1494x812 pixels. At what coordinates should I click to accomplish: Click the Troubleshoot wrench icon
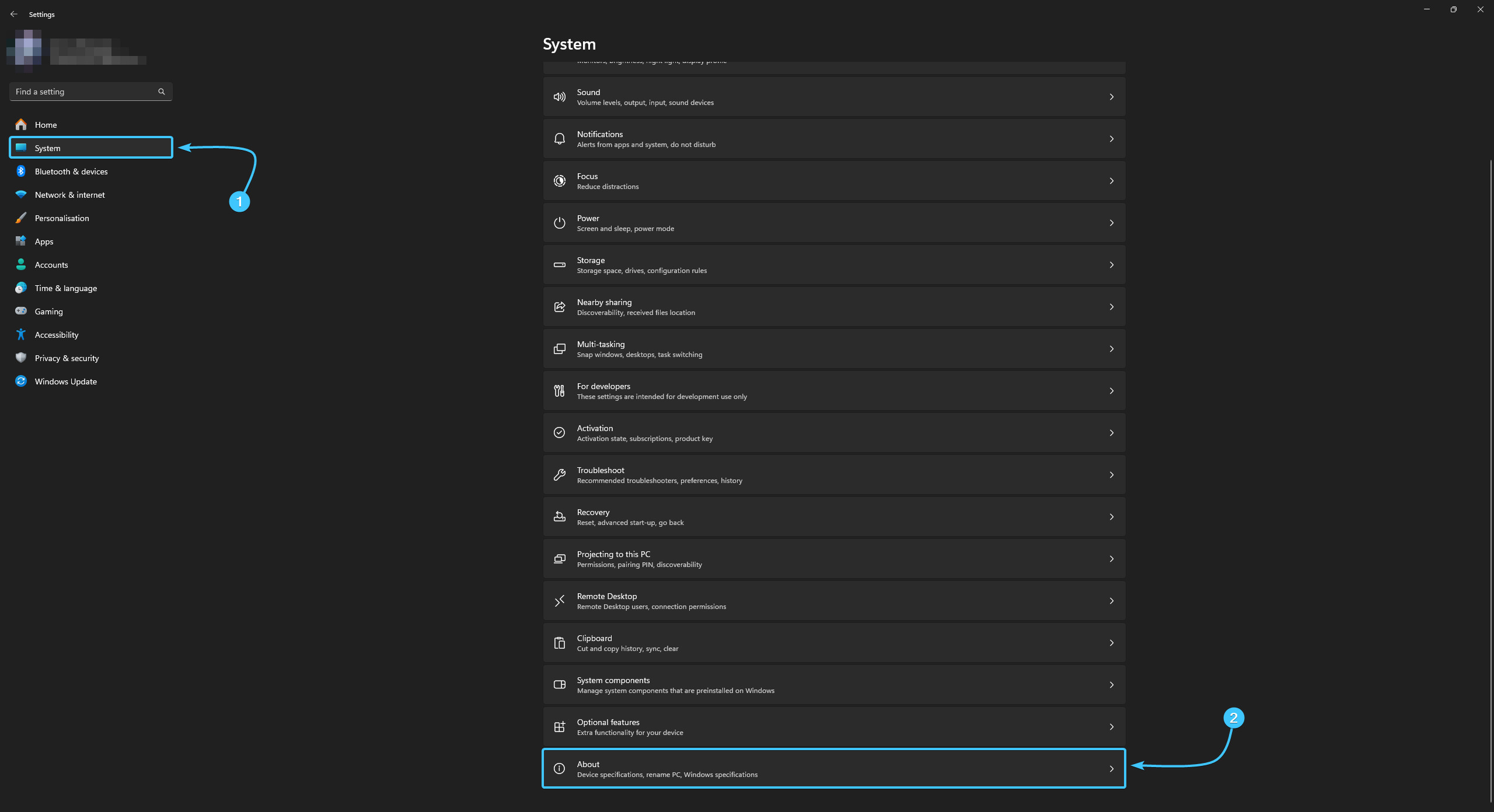559,475
